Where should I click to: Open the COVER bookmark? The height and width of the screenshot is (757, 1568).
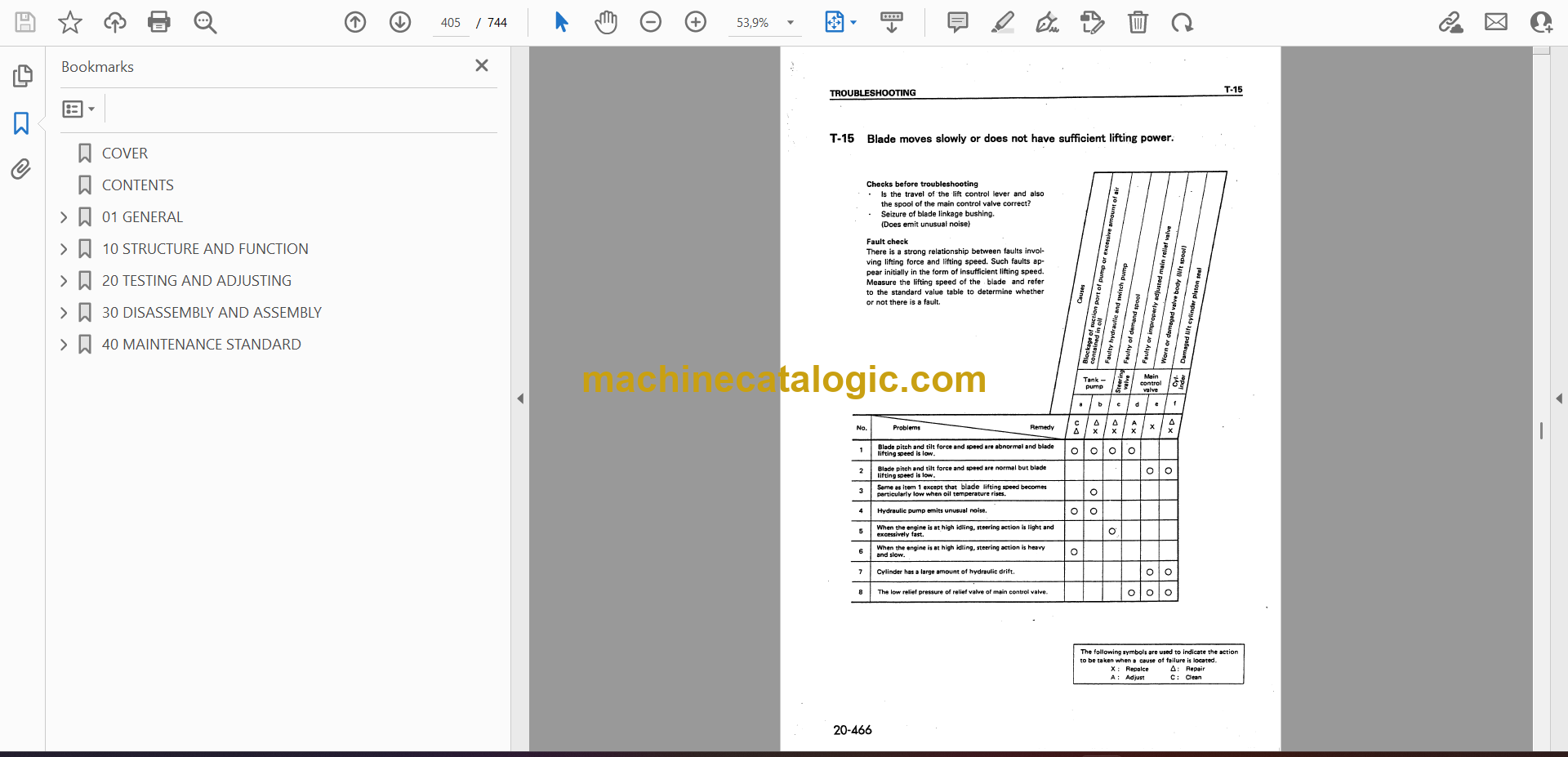coord(124,154)
